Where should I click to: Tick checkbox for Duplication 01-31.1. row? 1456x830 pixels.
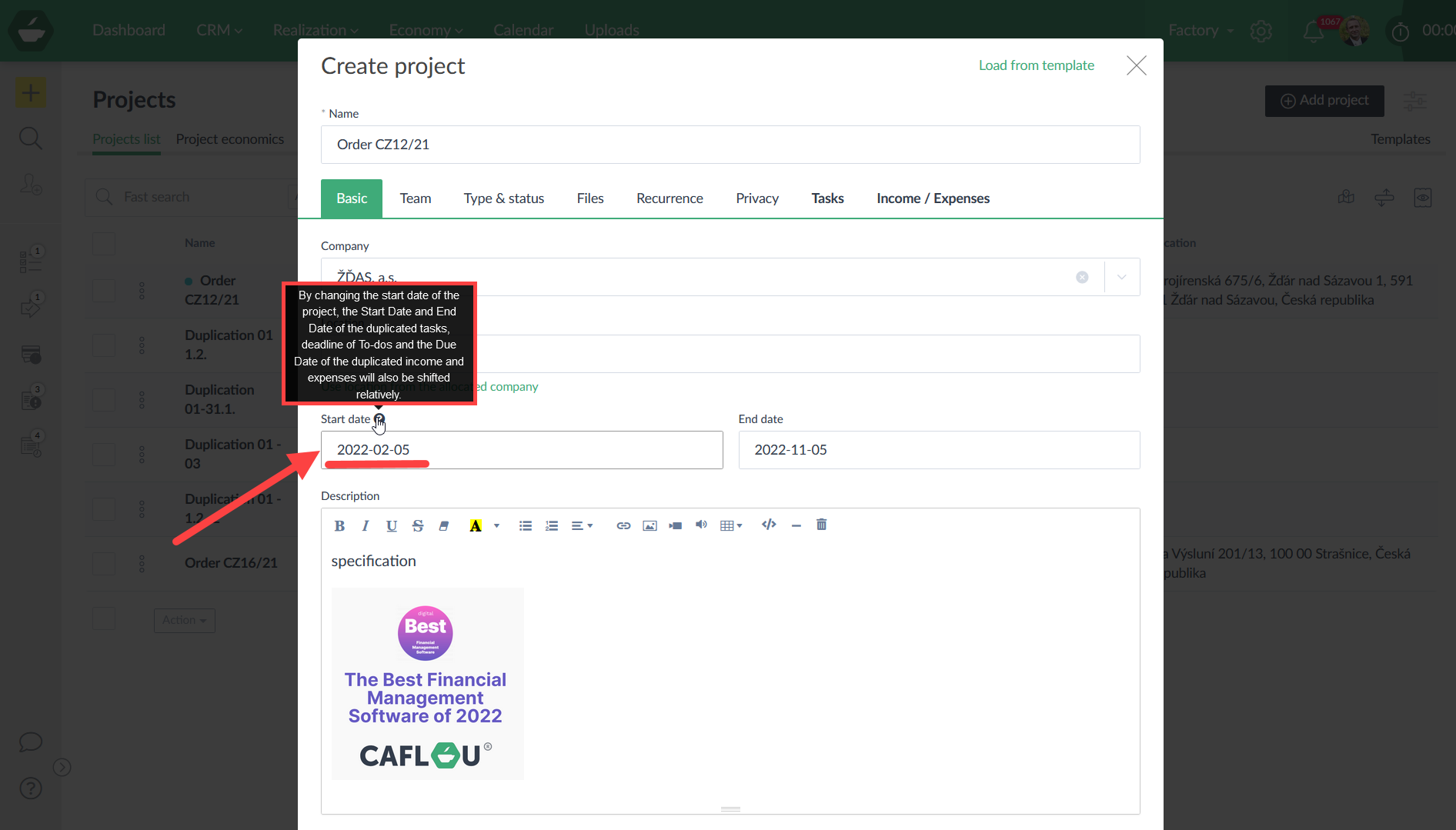click(104, 400)
